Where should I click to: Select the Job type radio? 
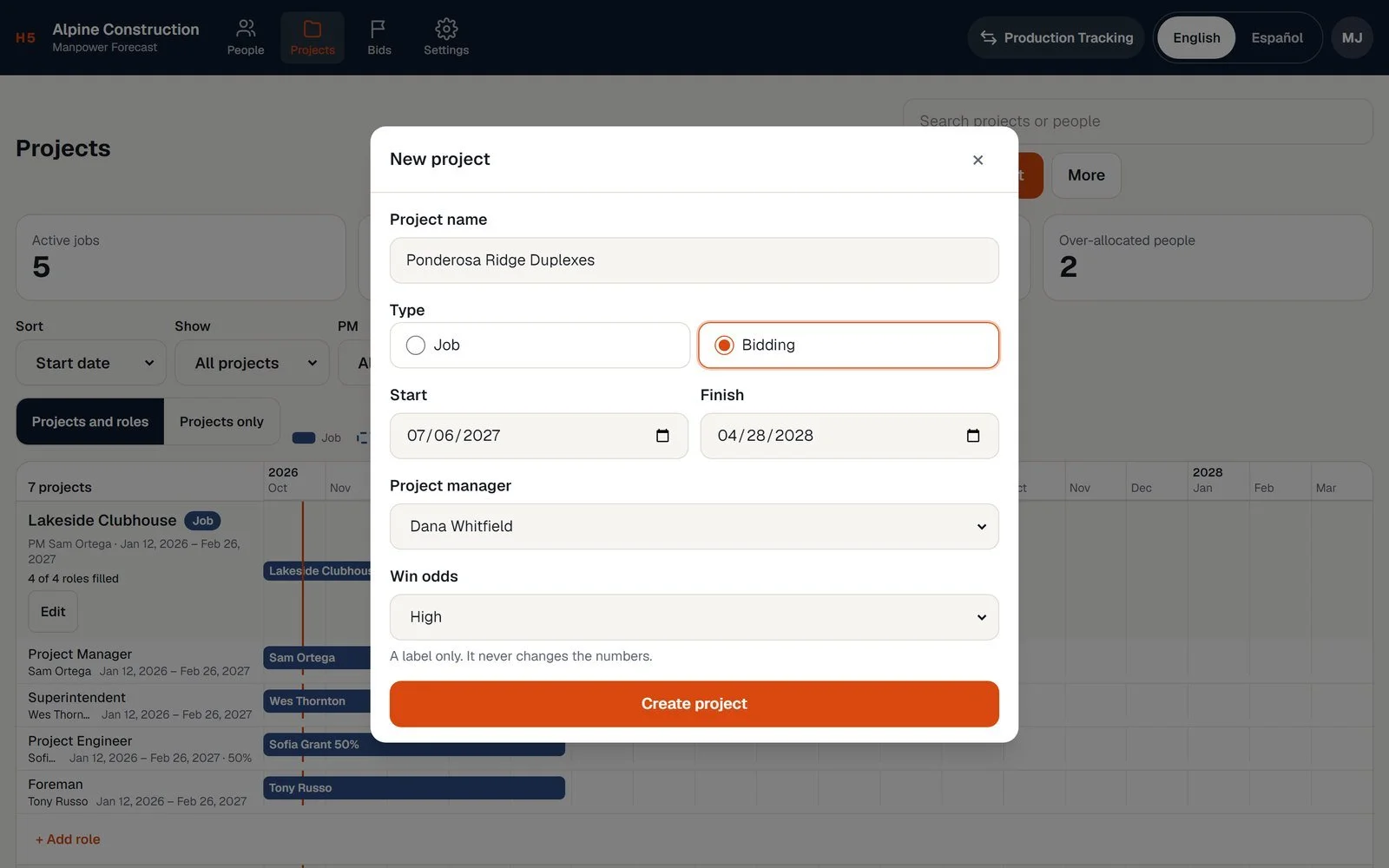416,345
